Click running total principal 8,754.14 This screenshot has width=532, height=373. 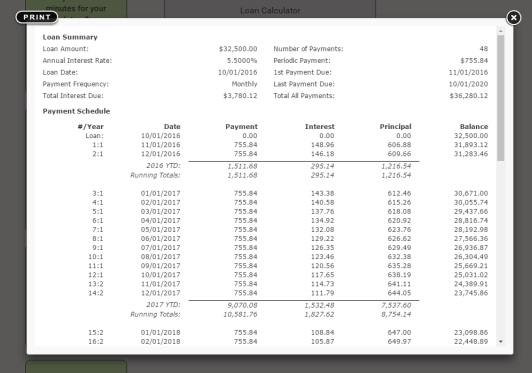click(x=396, y=315)
